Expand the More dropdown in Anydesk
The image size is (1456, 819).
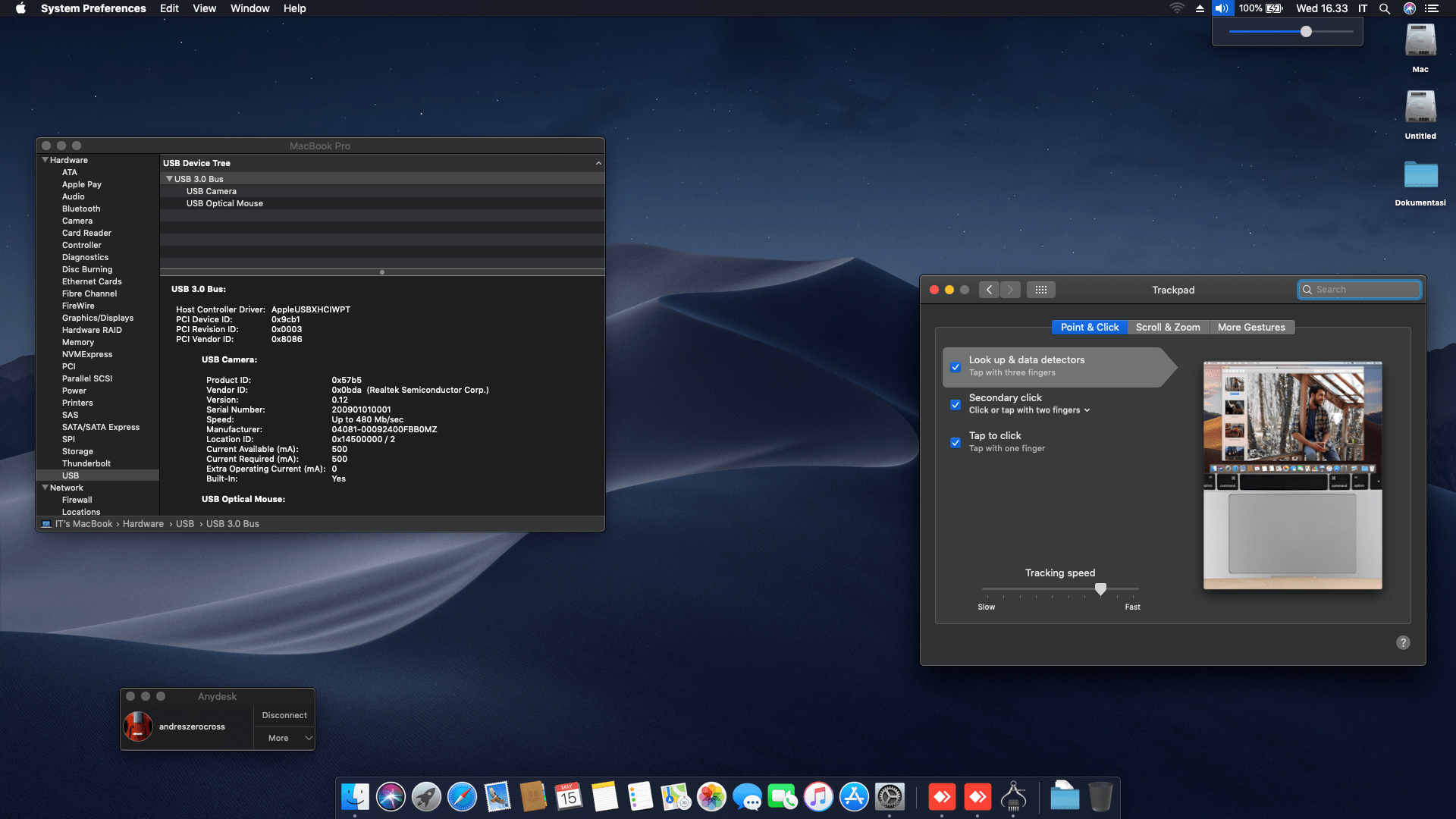(x=284, y=738)
